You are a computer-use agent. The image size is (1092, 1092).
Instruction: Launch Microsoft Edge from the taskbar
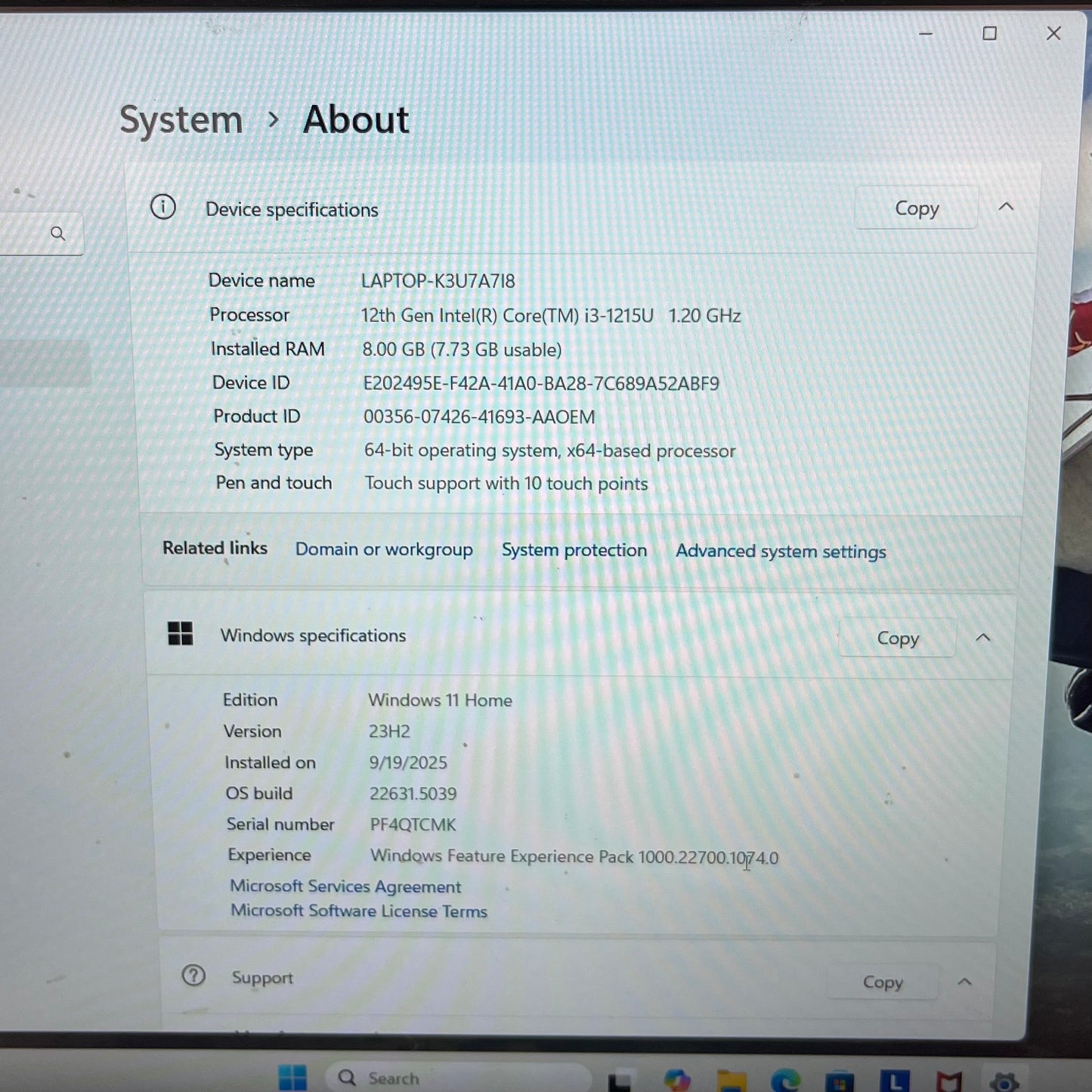[786, 1081]
